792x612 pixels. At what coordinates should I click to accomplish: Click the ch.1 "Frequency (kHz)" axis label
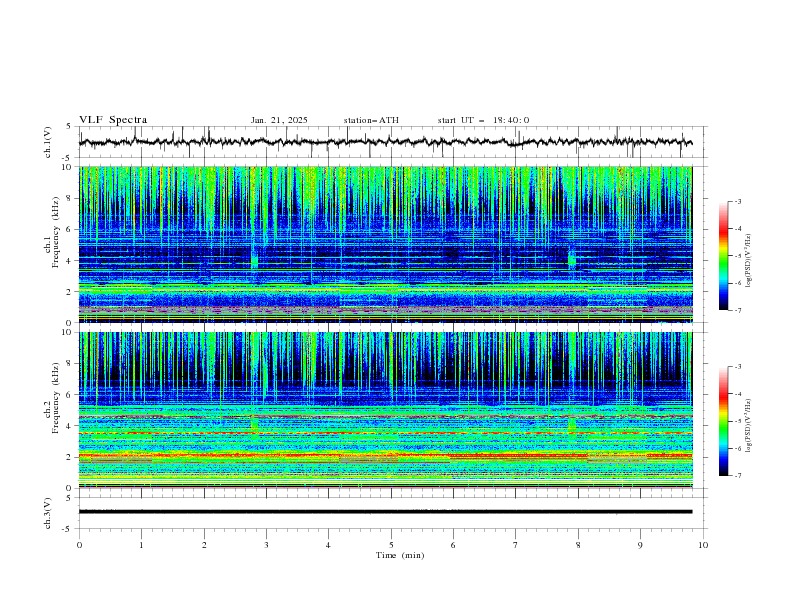(x=55, y=232)
